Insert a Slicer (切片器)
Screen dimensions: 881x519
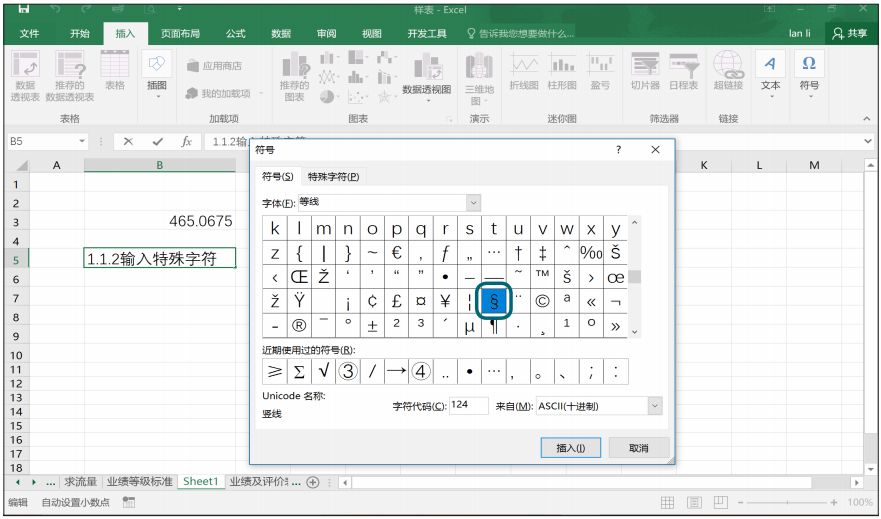pos(645,71)
